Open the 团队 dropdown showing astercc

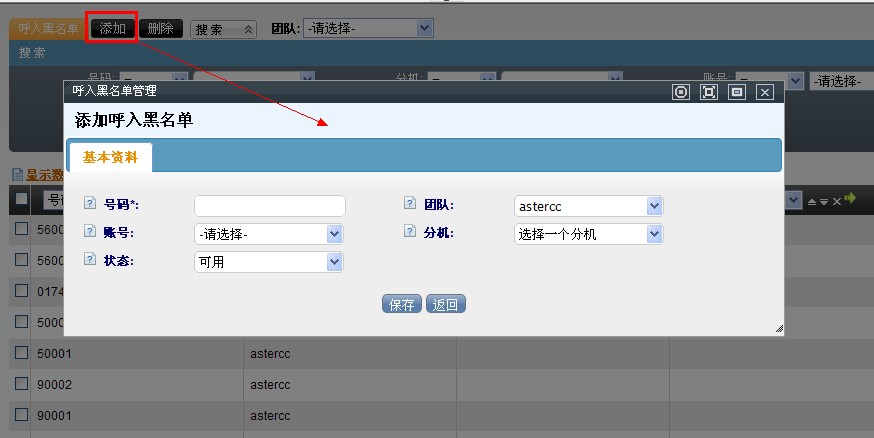[x=588, y=206]
